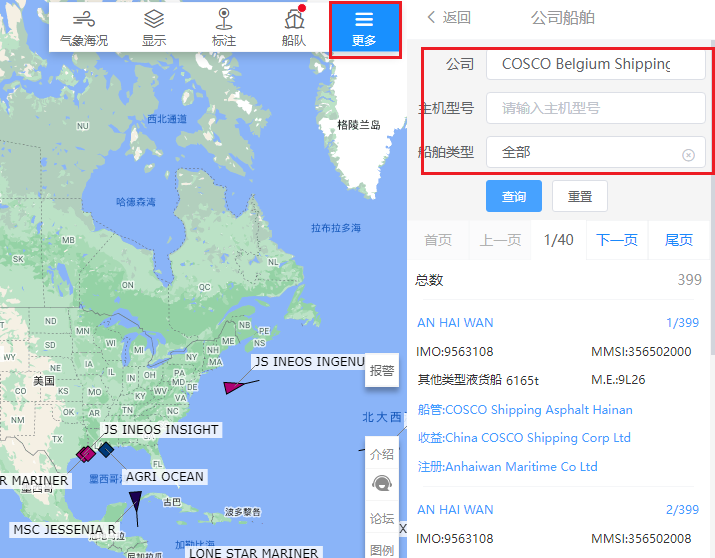The height and width of the screenshot is (558, 715).
Task: Click the 哈德森湾 Hudson Bay map label
Action: coord(136,202)
